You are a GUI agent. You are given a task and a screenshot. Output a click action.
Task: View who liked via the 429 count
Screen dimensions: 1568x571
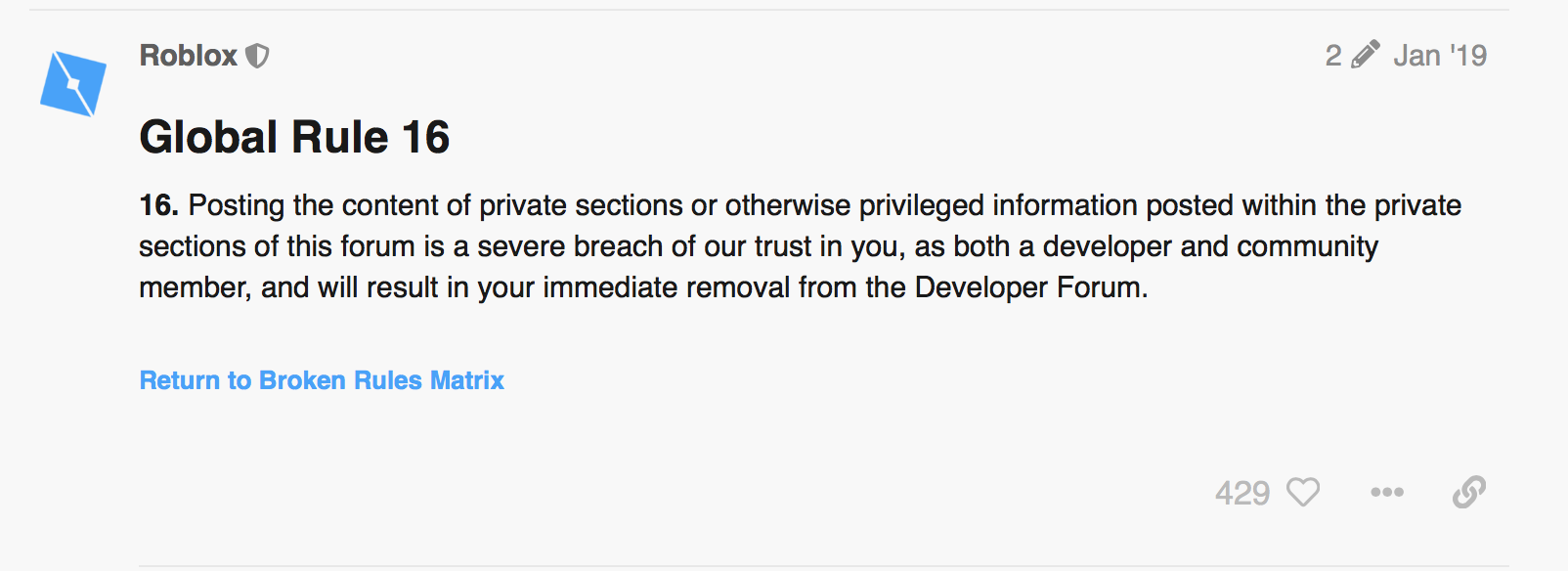[x=1242, y=493]
